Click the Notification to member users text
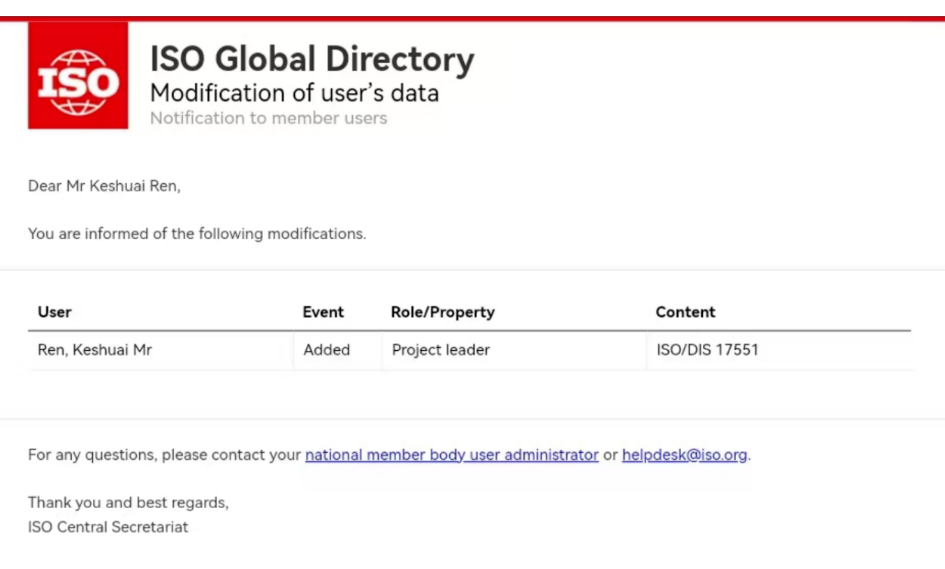This screenshot has height=569, width=945. coord(268,118)
